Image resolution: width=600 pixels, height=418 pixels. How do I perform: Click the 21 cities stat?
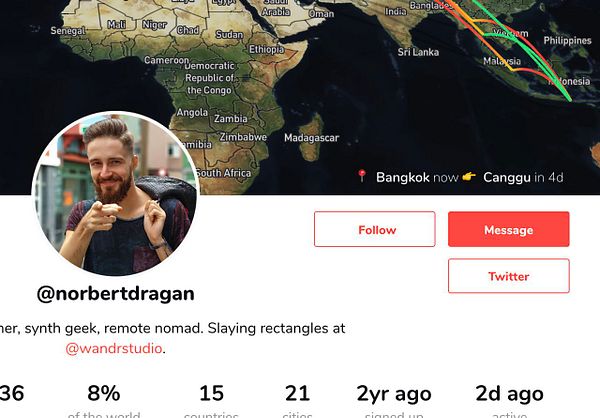(297, 401)
